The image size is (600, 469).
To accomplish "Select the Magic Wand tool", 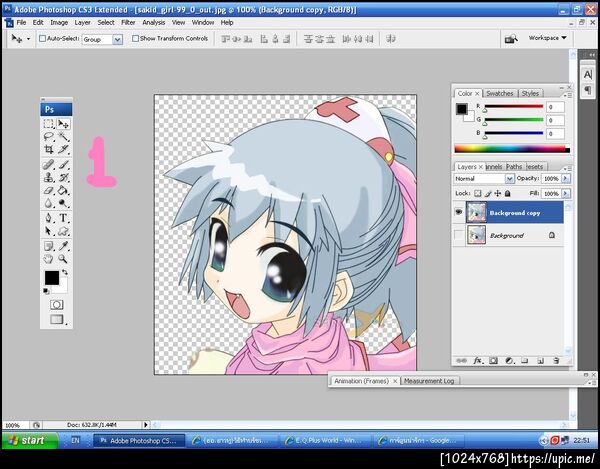I will pos(63,137).
